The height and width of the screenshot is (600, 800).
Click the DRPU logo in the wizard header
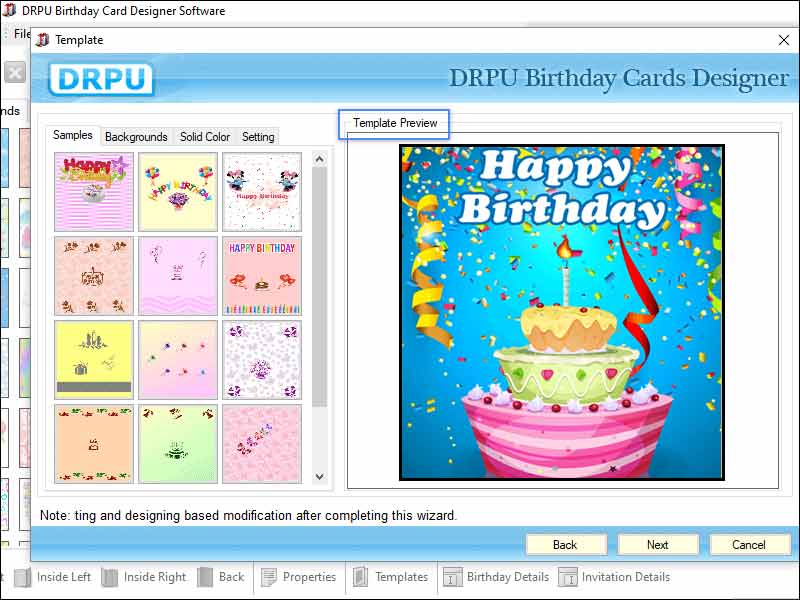coord(100,78)
